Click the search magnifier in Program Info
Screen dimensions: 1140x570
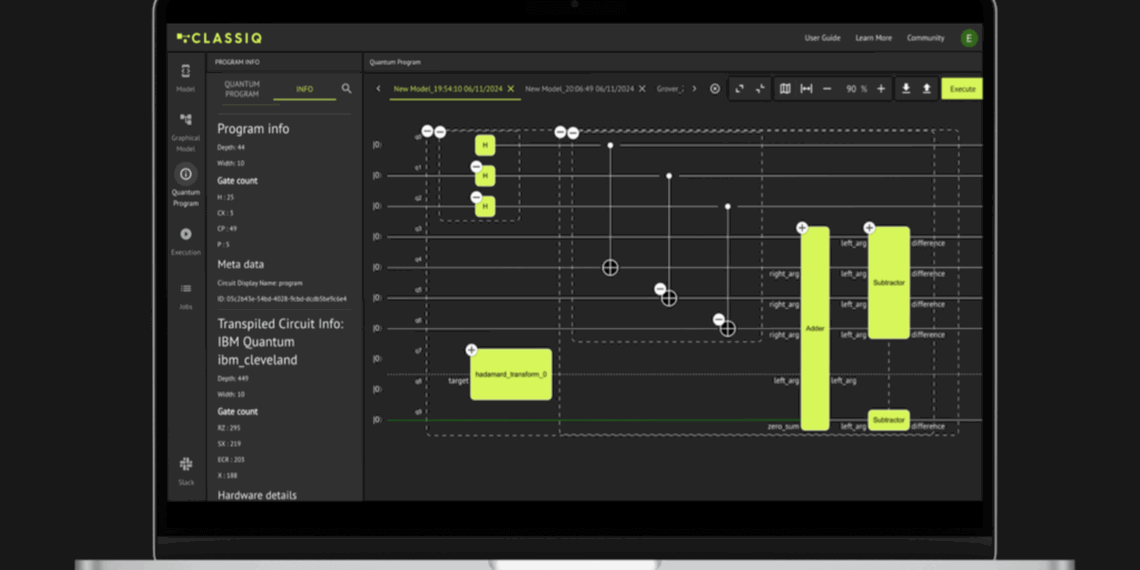point(346,89)
